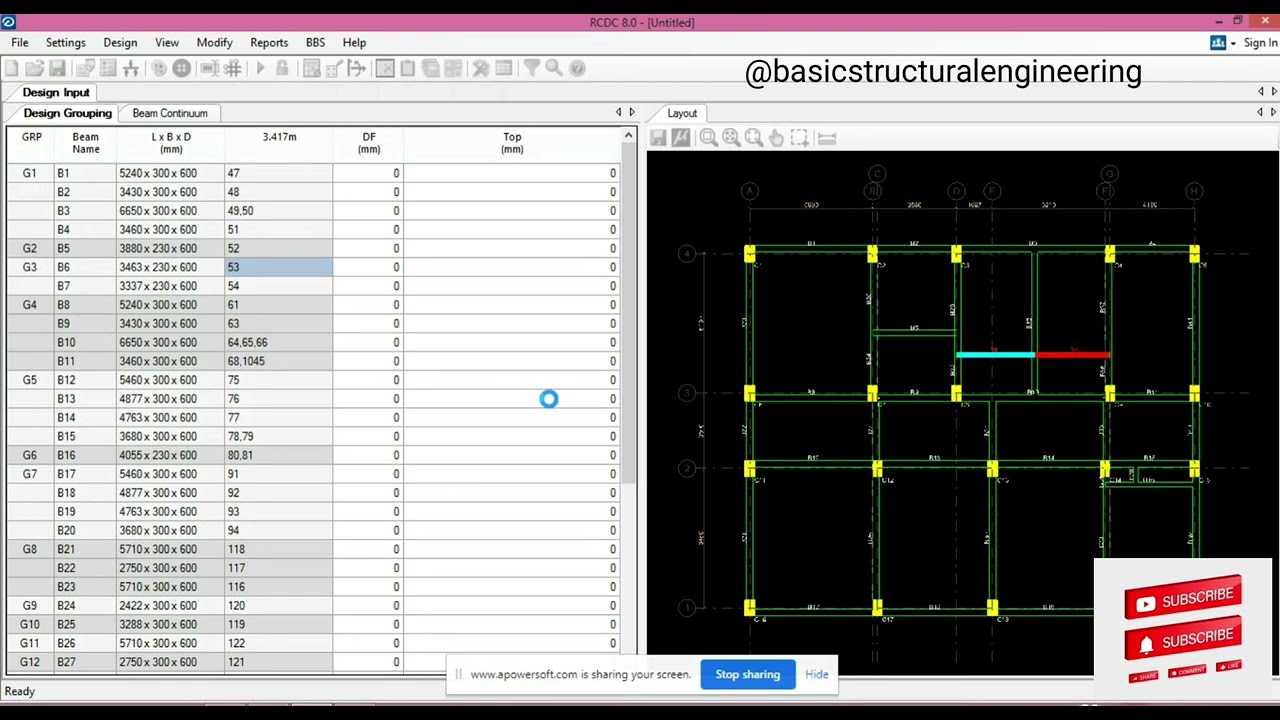Screen dimensions: 1280x720
Task: Select the Design Grouping tab
Action: coord(68,113)
